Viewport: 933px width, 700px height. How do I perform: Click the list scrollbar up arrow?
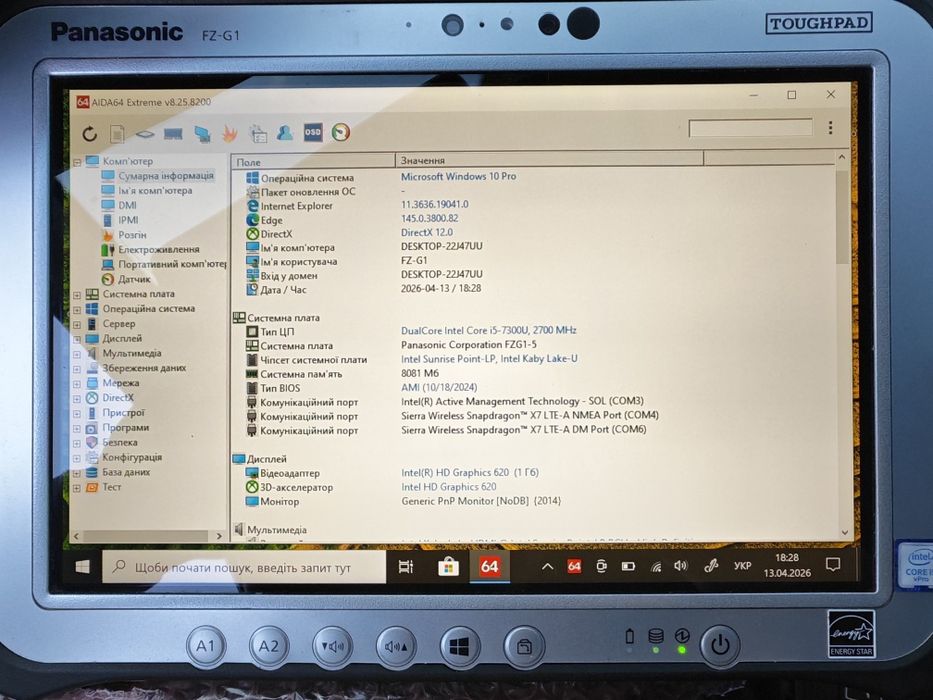841,157
